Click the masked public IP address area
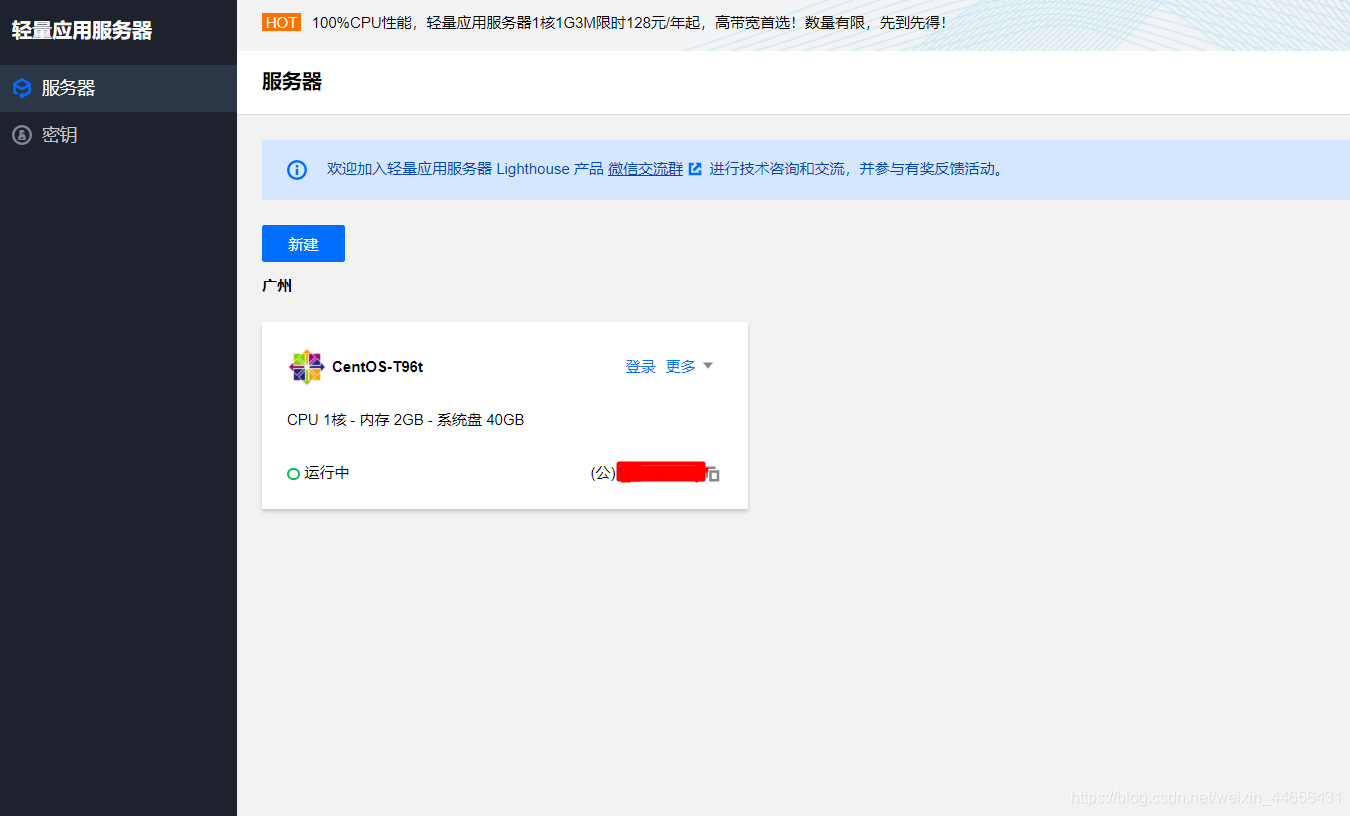Screen dimensions: 1350x816 coord(660,472)
